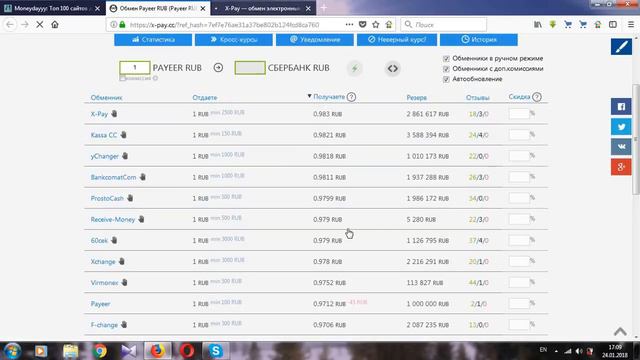Open Кросс-курсы section
The image size is (640, 360).
[x=234, y=40]
